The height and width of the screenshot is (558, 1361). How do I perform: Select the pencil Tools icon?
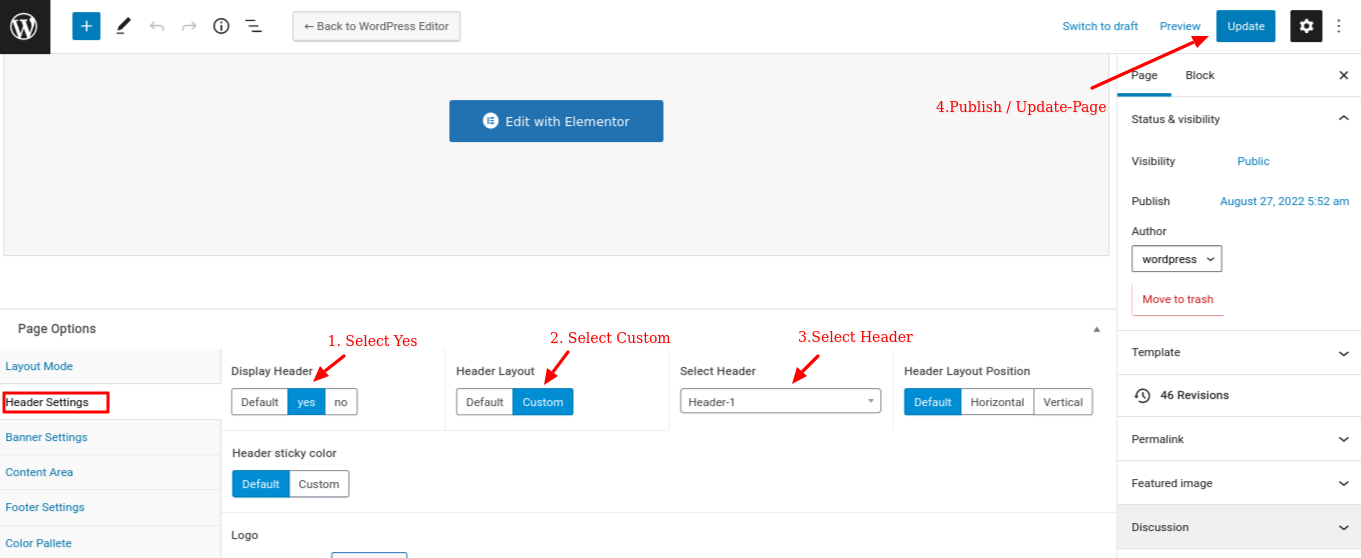pos(123,26)
